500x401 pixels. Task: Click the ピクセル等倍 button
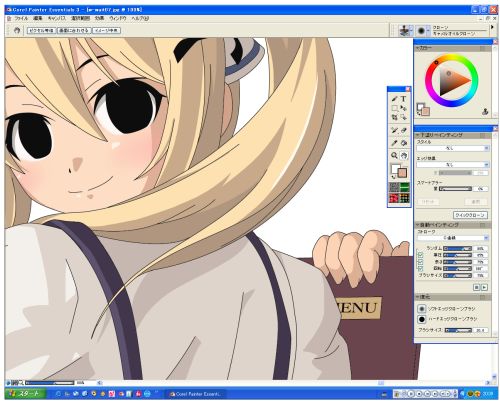tap(41, 30)
